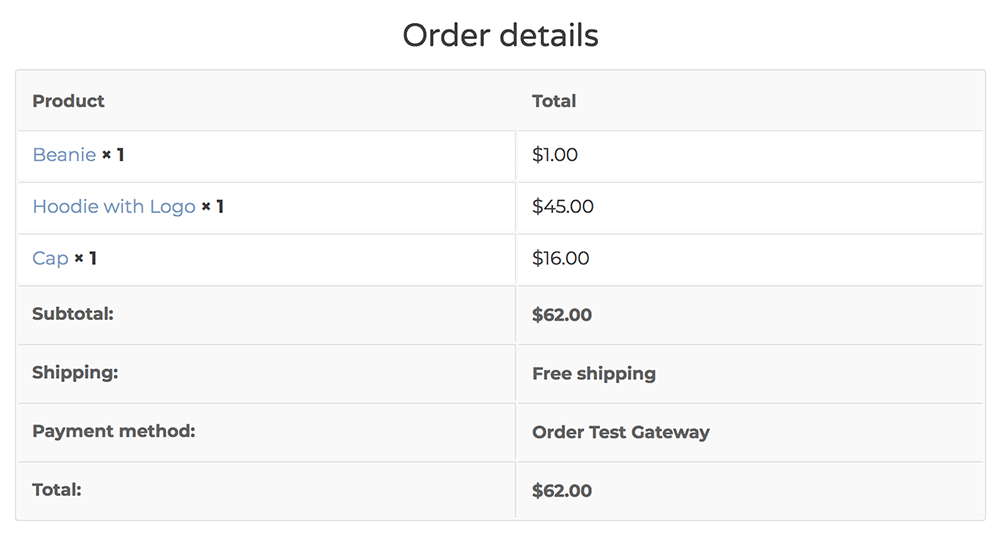
Task: Click the Total label in the bottom row
Action: coord(57,490)
